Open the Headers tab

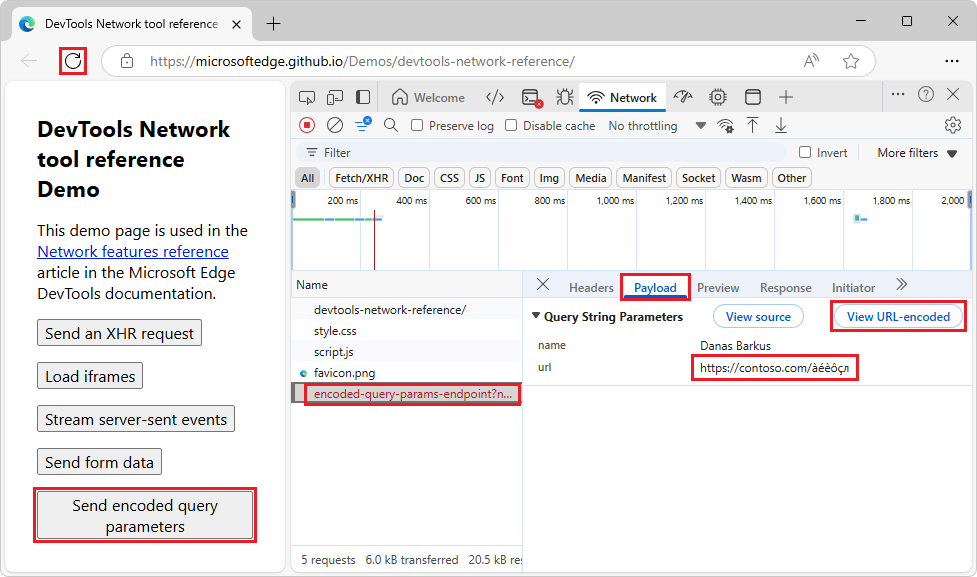point(591,287)
